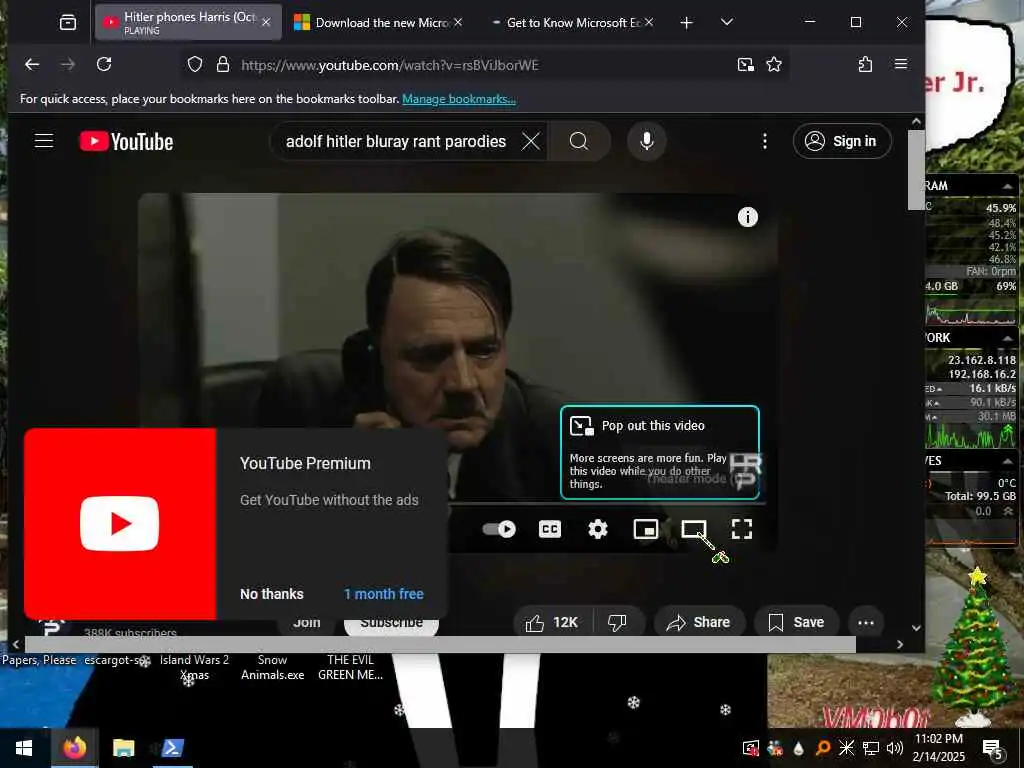
Task: Open a new browser tab
Action: 686,23
